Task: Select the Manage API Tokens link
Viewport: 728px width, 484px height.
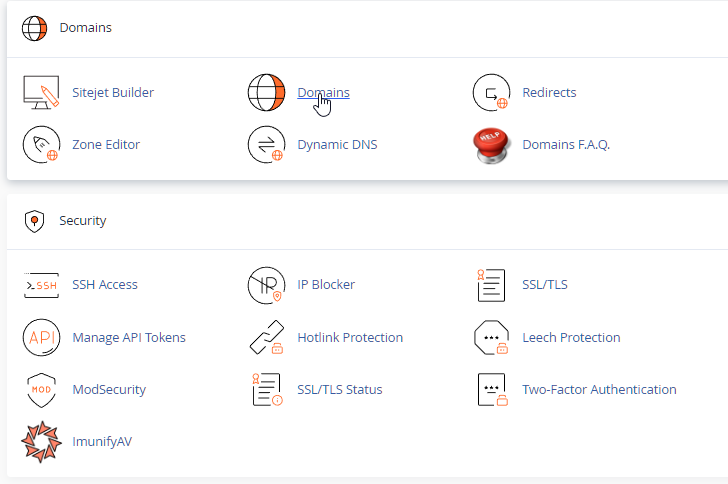Action: (129, 337)
